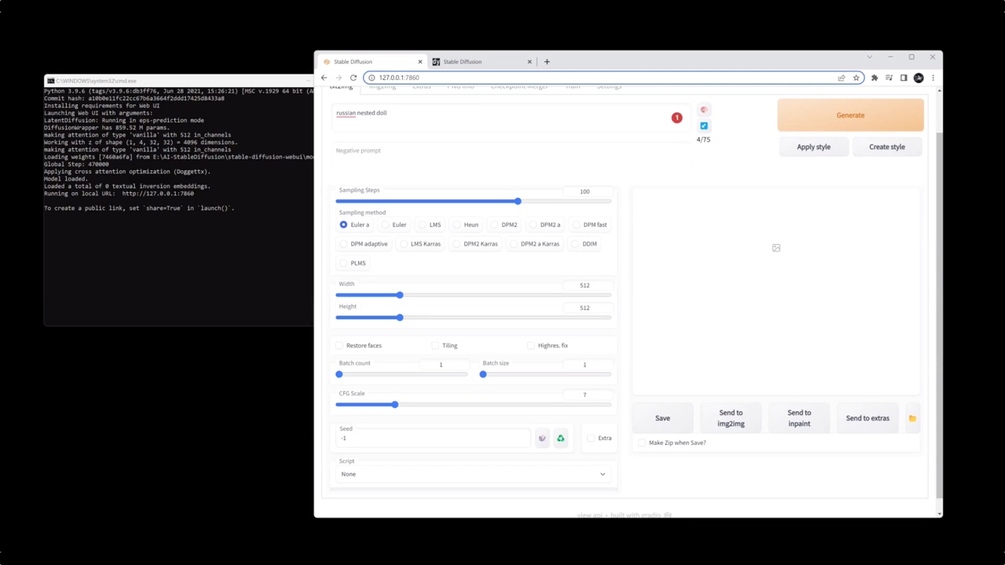Image resolution: width=1005 pixels, height=565 pixels.
Task: Click the Seed input field
Action: pos(433,438)
